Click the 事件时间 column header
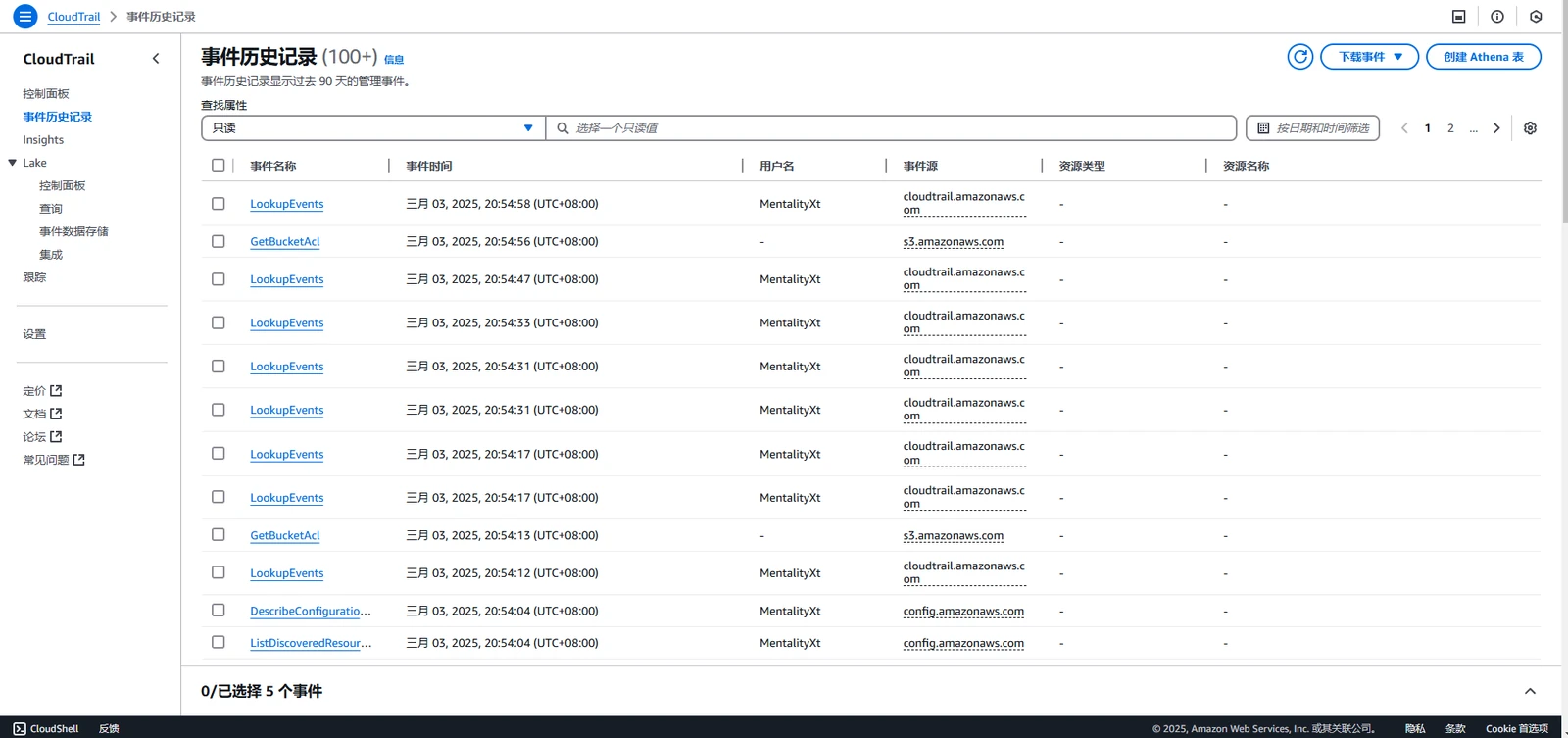This screenshot has width=1568, height=738. tap(429, 166)
